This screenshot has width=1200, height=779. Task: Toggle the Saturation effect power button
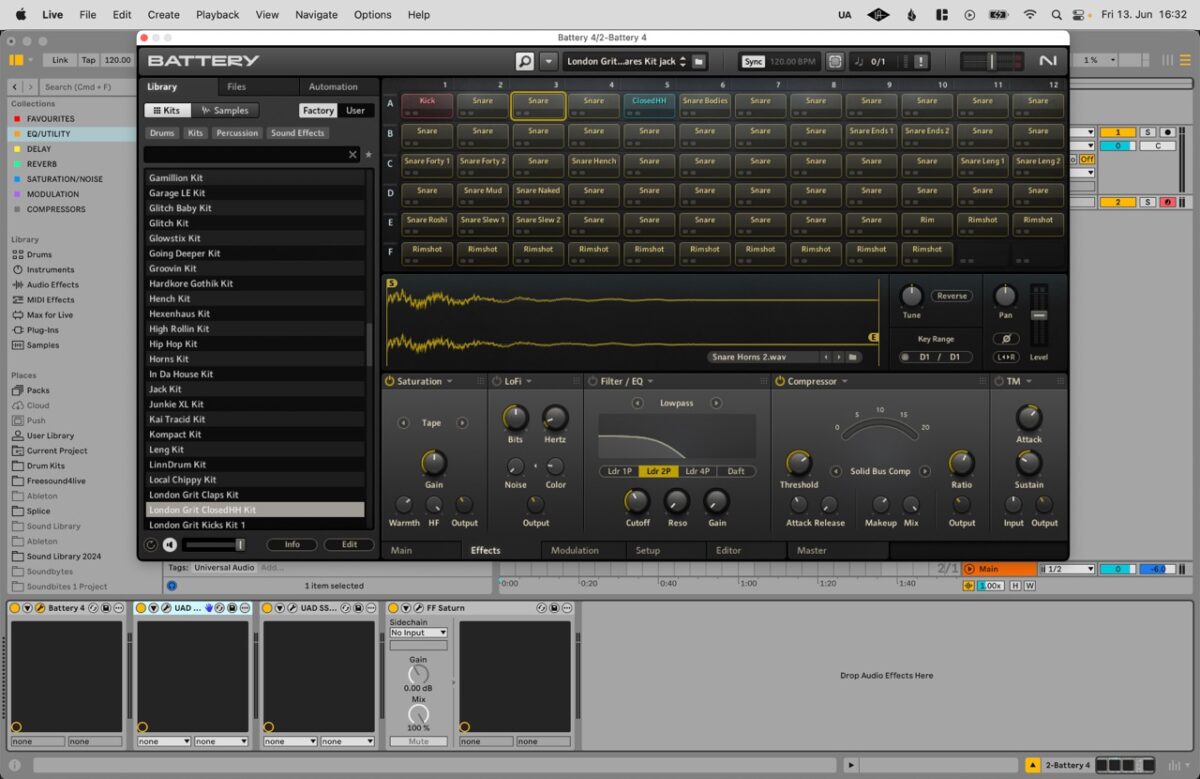point(390,381)
